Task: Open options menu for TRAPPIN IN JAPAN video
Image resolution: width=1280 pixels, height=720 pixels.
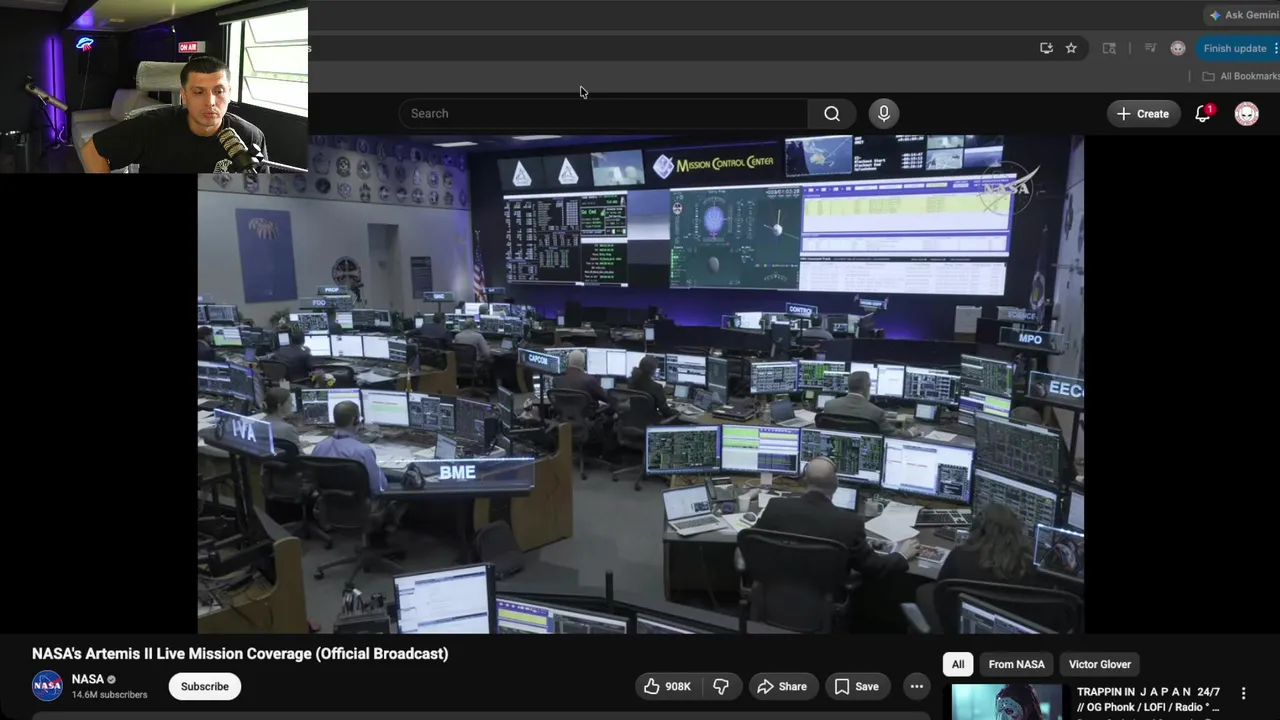Action: click(1243, 693)
